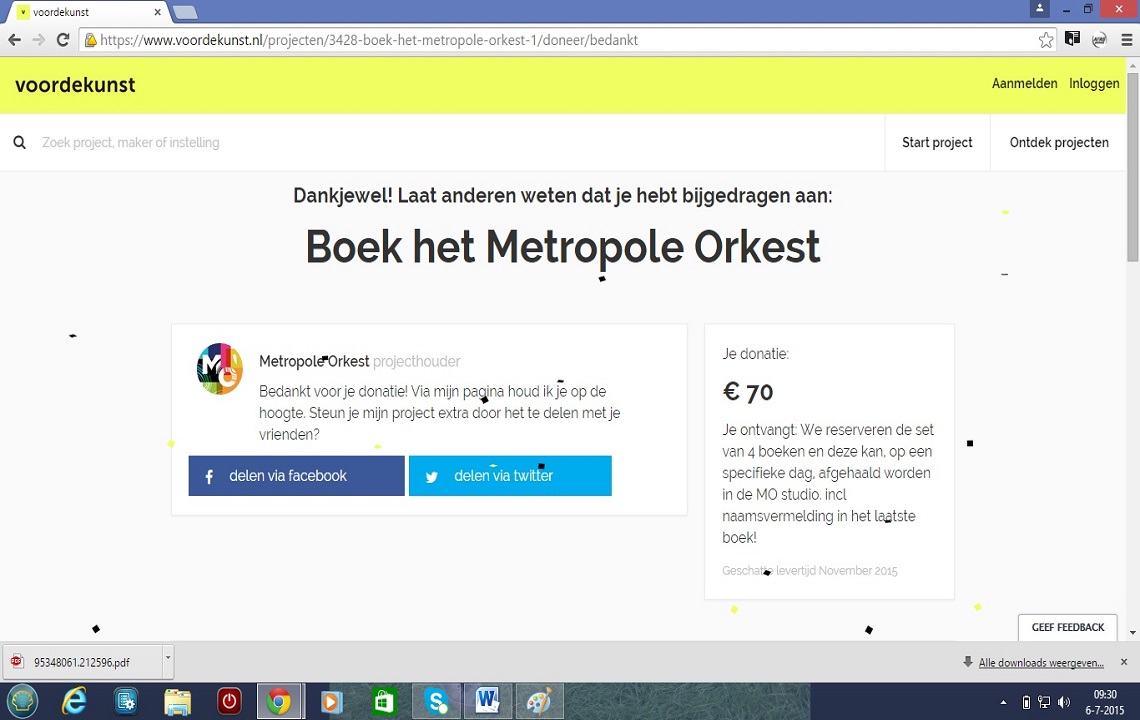
Task: Click the settings-page taskbar icon beside Internet Explorer
Action: (x=126, y=702)
